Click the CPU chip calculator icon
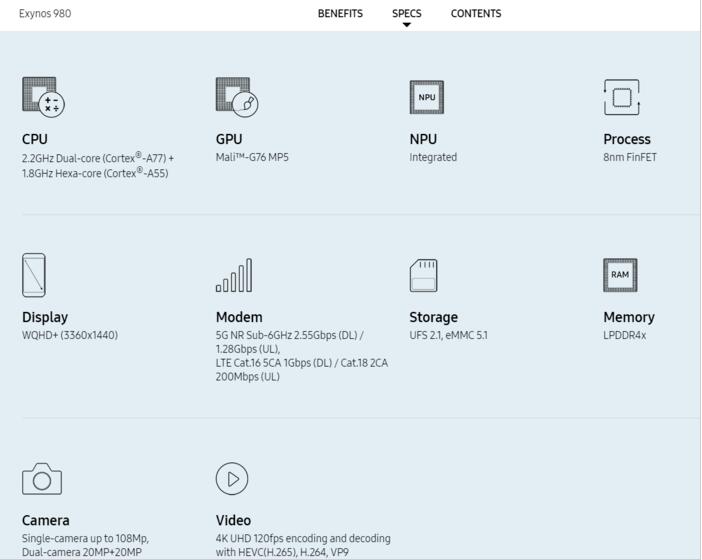The height and width of the screenshot is (560, 702). tap(43, 96)
